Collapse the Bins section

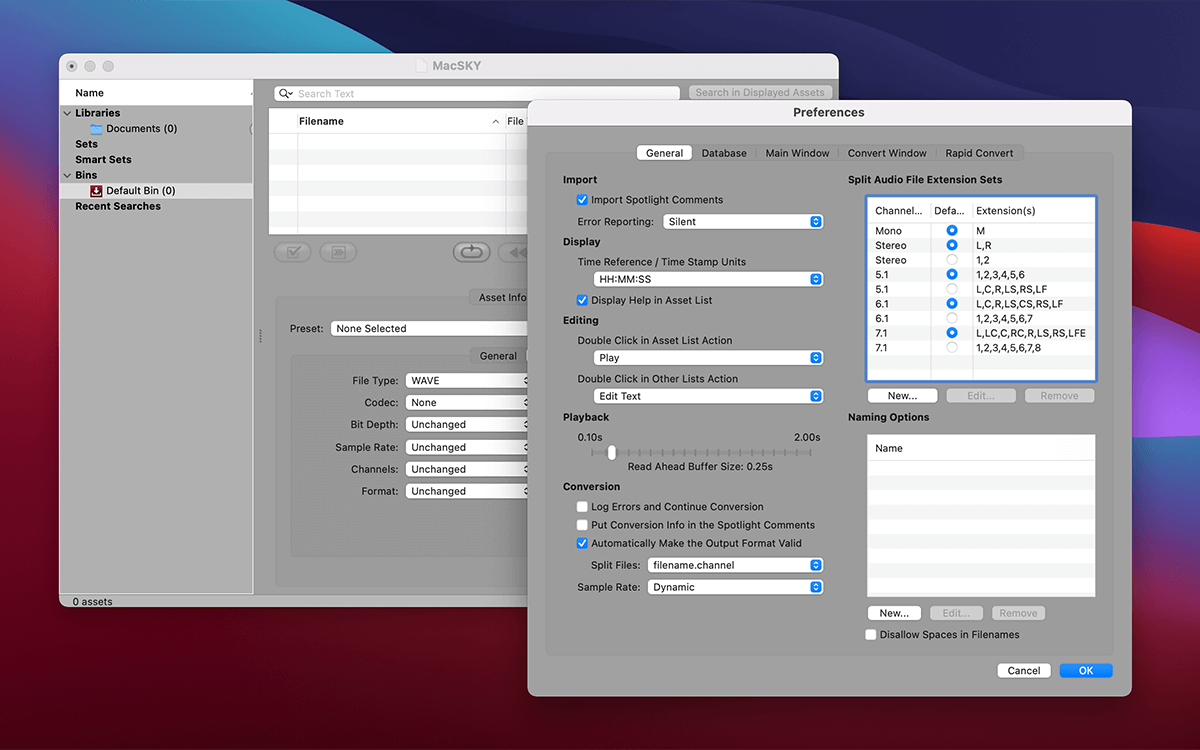coord(69,175)
